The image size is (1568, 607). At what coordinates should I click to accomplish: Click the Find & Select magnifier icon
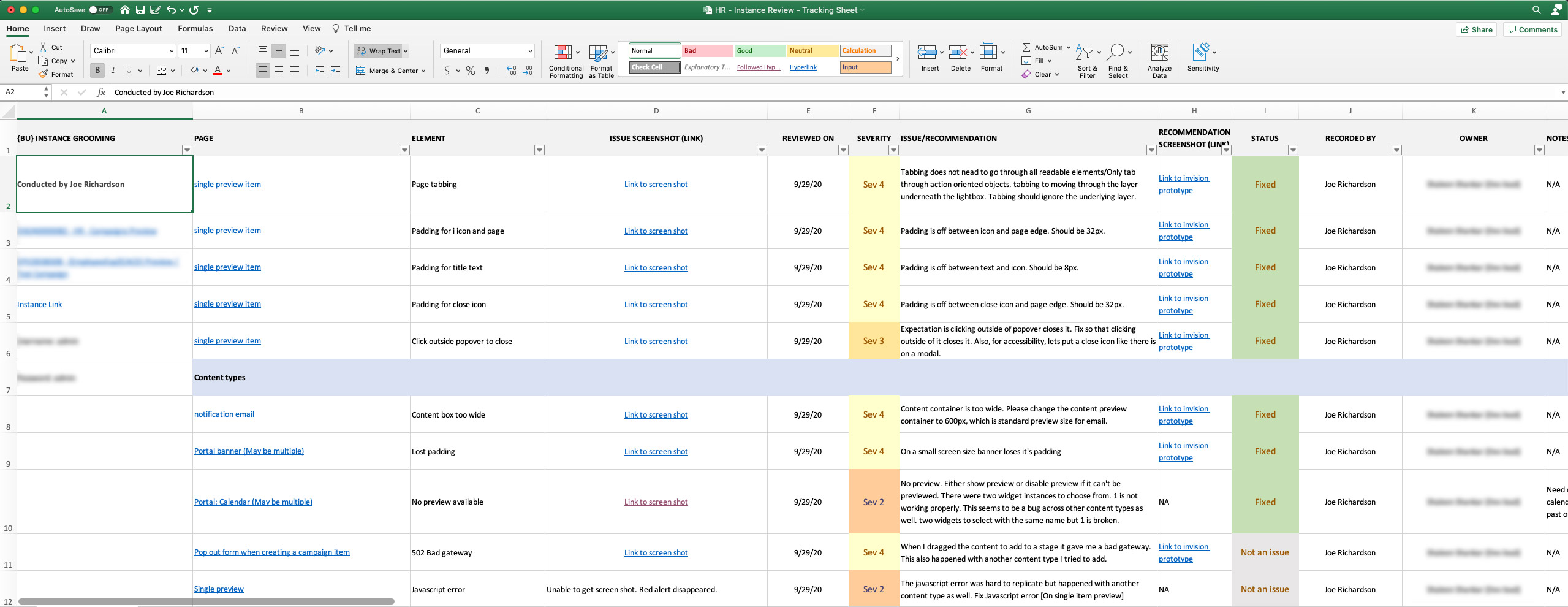tap(1116, 53)
